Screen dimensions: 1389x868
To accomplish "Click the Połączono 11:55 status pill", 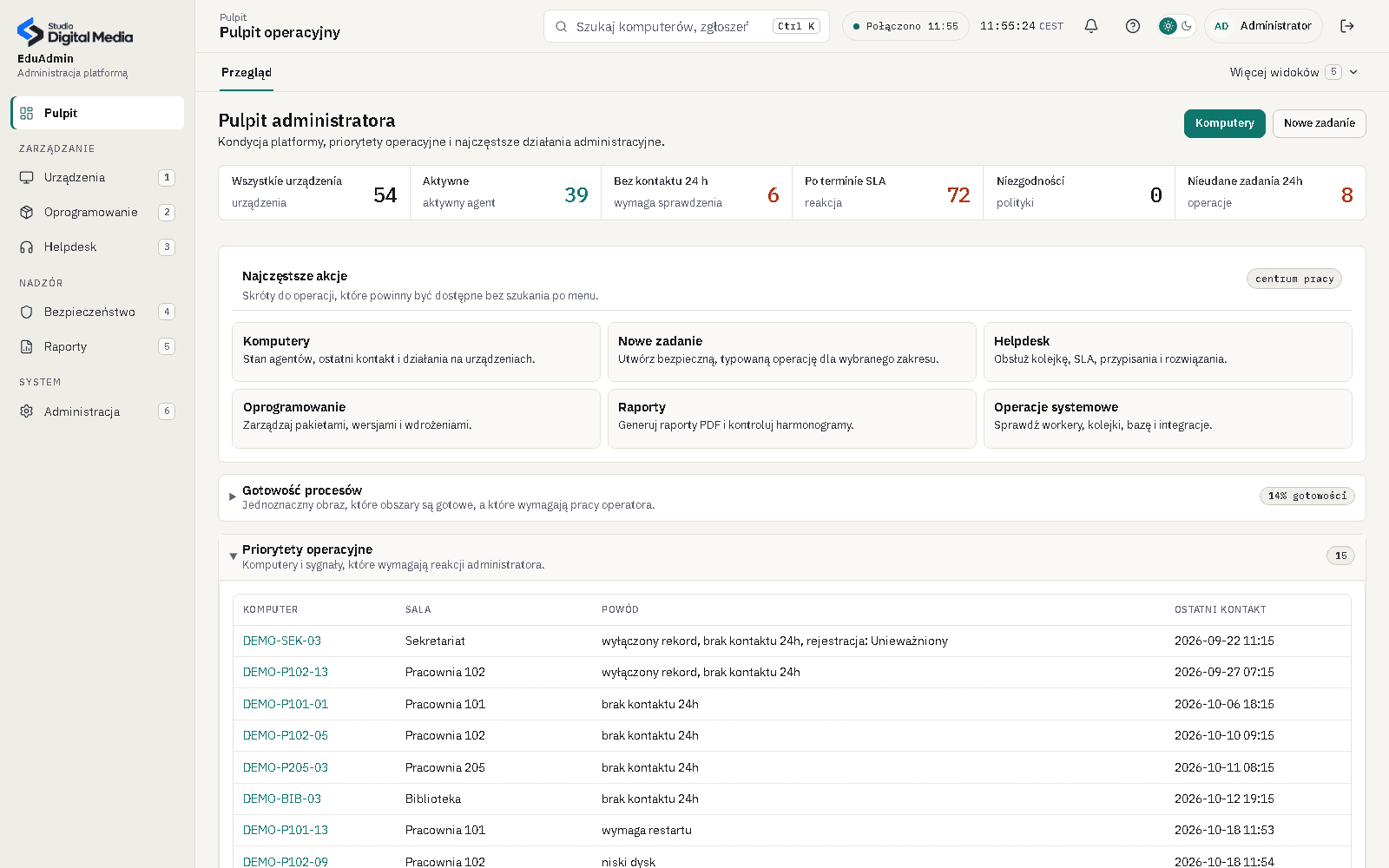I will click(905, 26).
